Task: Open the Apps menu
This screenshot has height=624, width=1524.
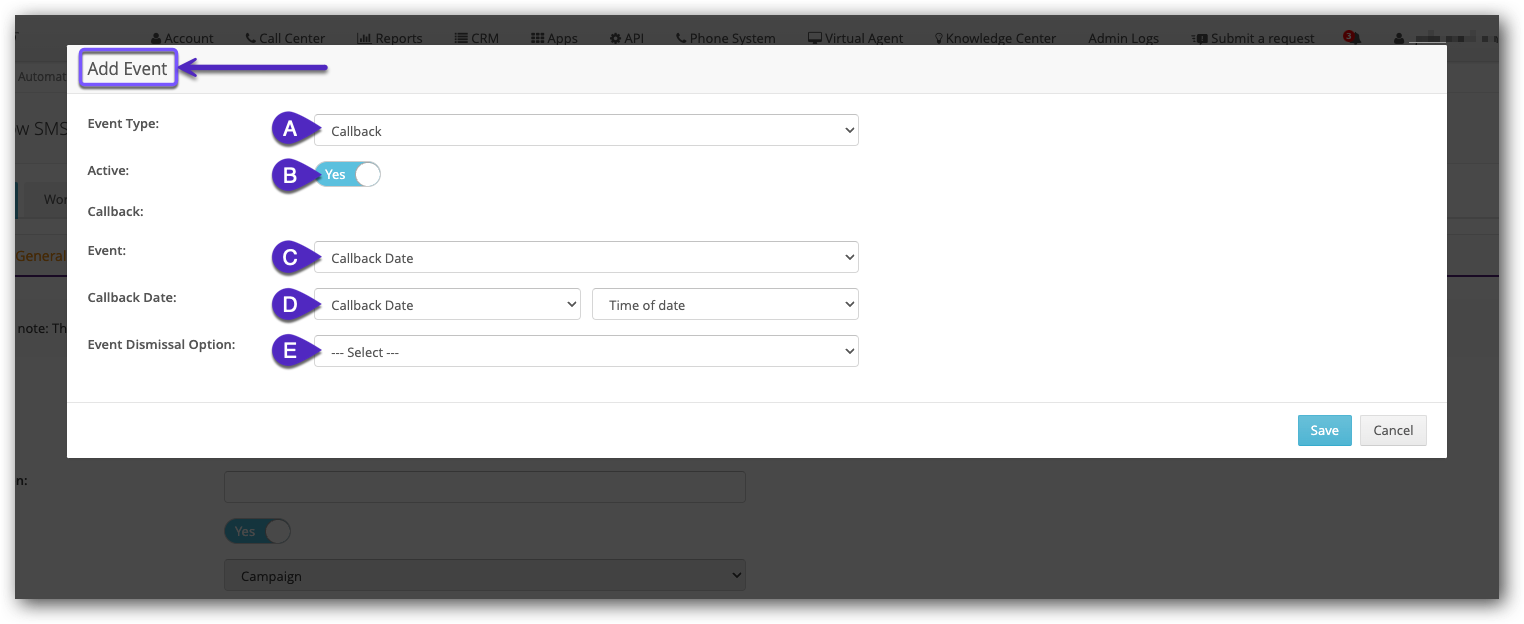Action: click(x=554, y=38)
